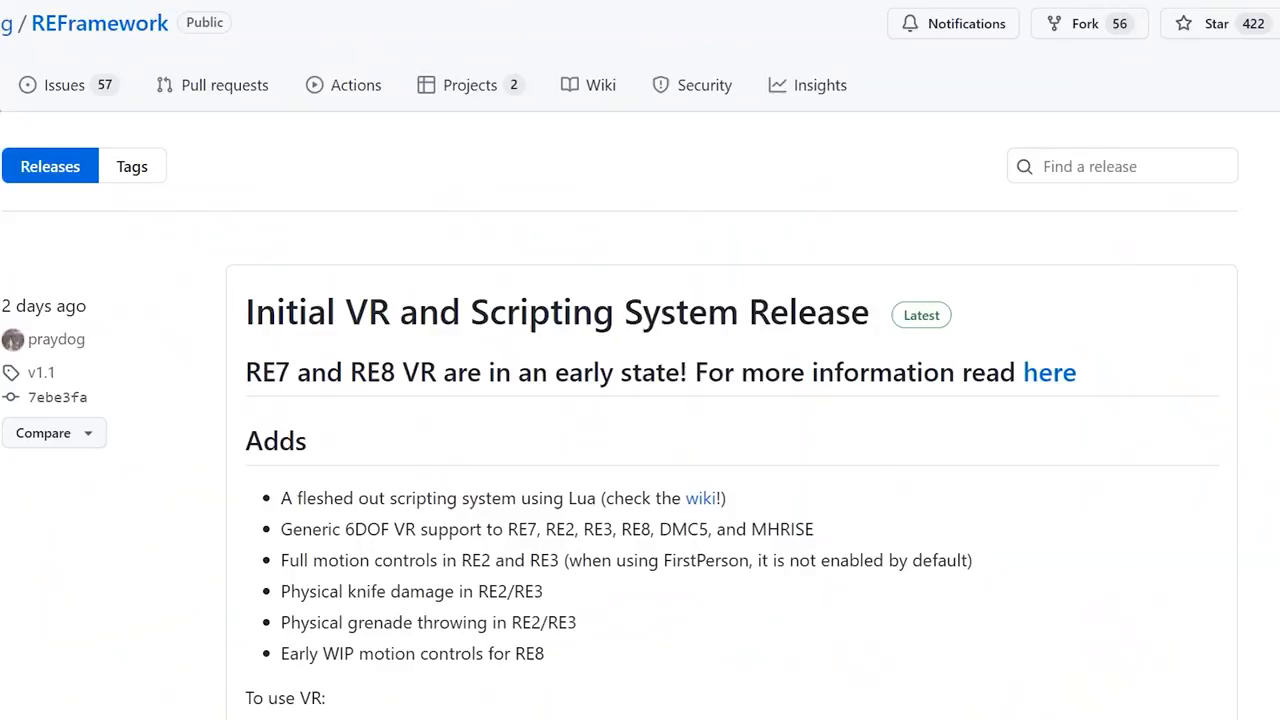Select the Releases button
This screenshot has height=720, width=1280.
(x=50, y=166)
